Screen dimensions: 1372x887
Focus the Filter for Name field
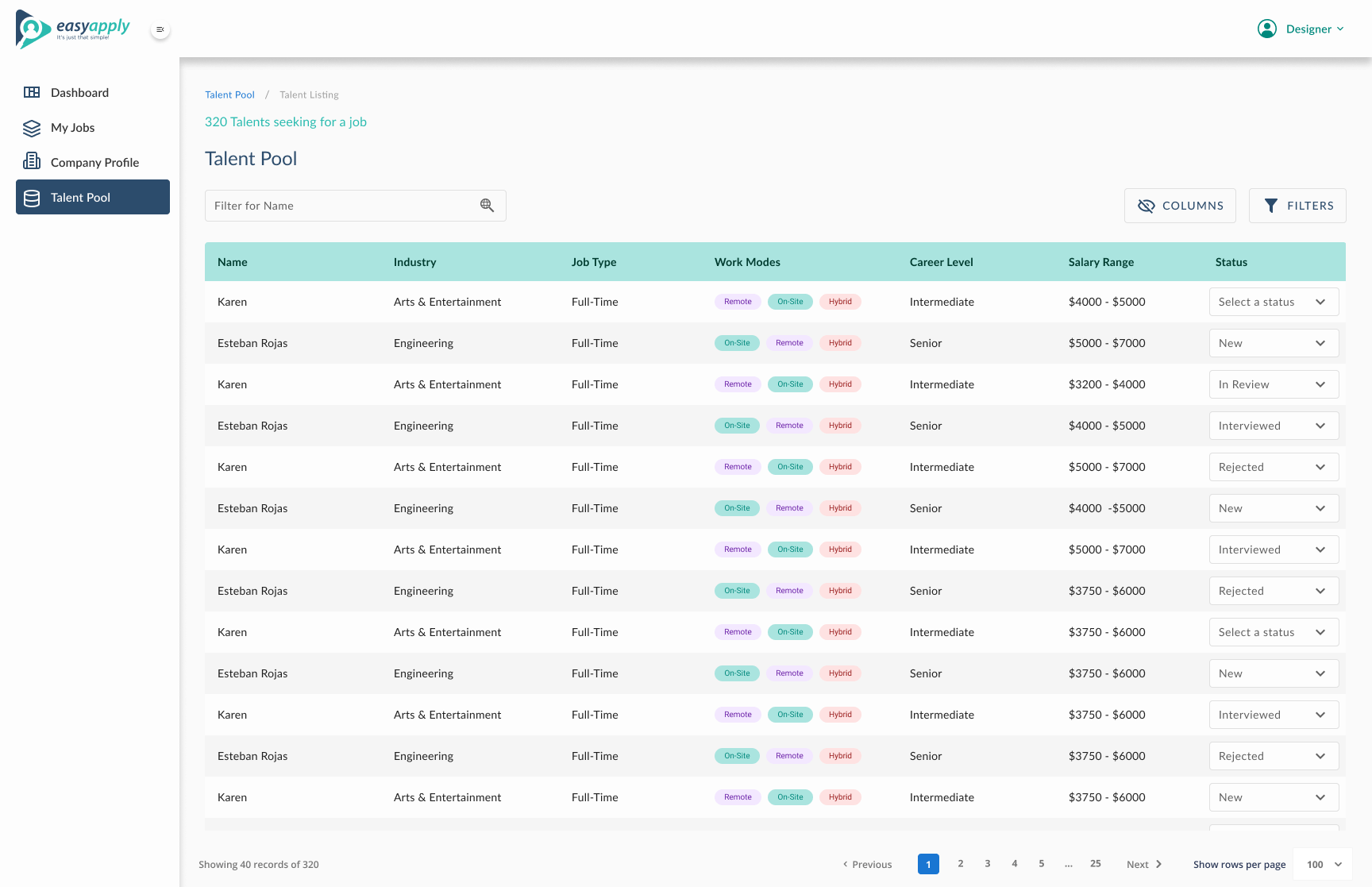pyautogui.click(x=341, y=206)
